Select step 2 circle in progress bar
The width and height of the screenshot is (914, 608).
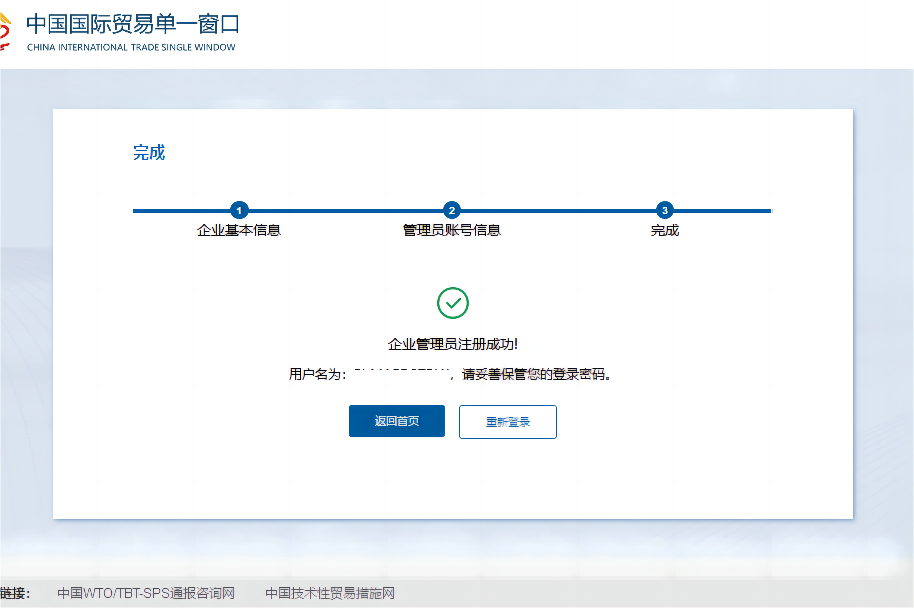452,210
